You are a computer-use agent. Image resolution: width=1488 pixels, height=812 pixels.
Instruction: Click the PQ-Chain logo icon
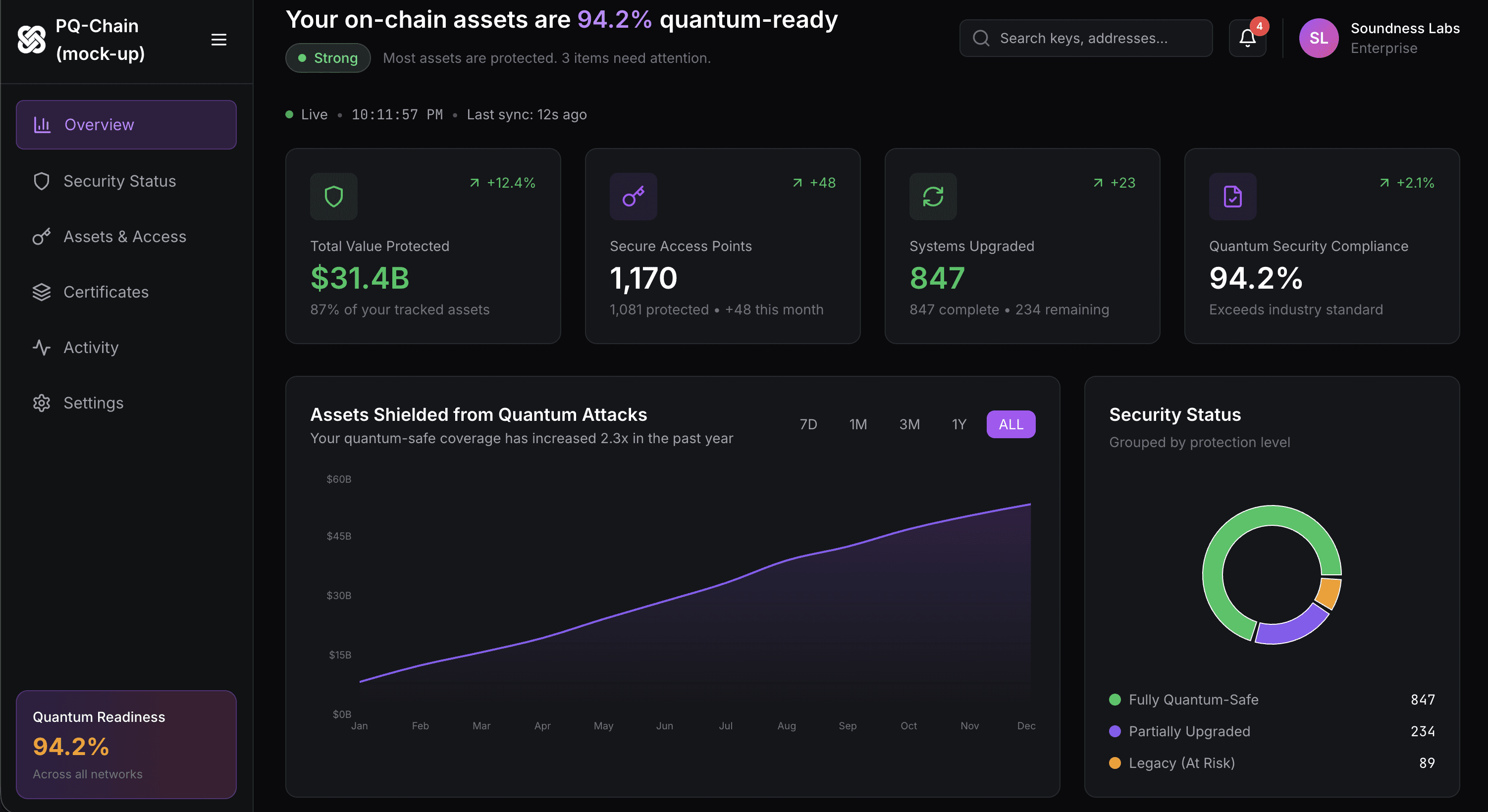[x=31, y=39]
